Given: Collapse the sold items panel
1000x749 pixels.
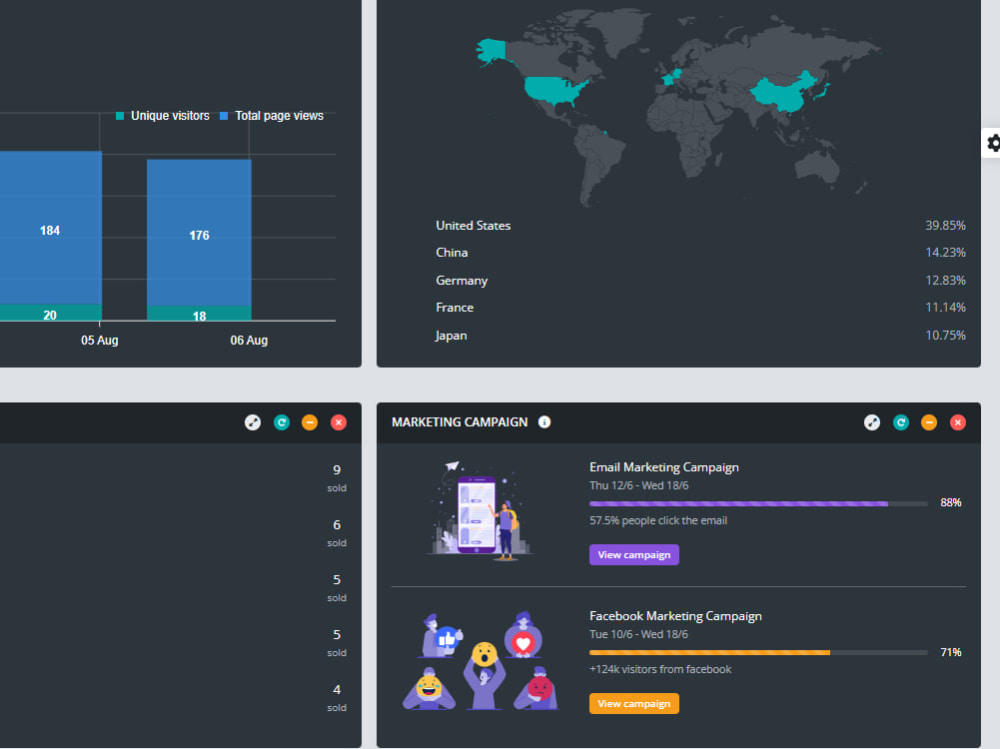Looking at the screenshot, I should coord(309,422).
